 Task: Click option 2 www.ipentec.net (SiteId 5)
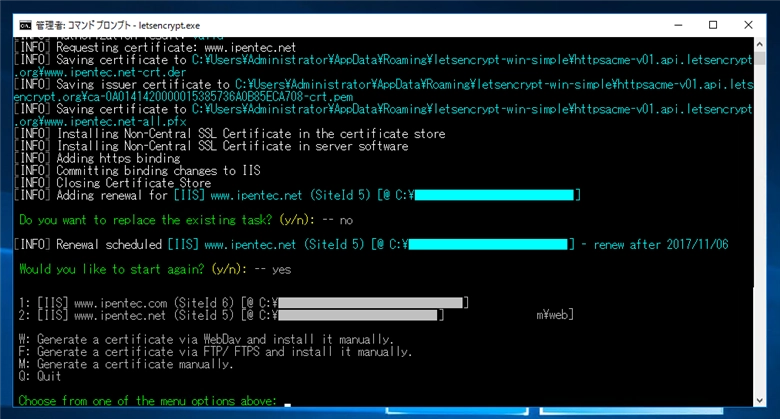coord(231,315)
